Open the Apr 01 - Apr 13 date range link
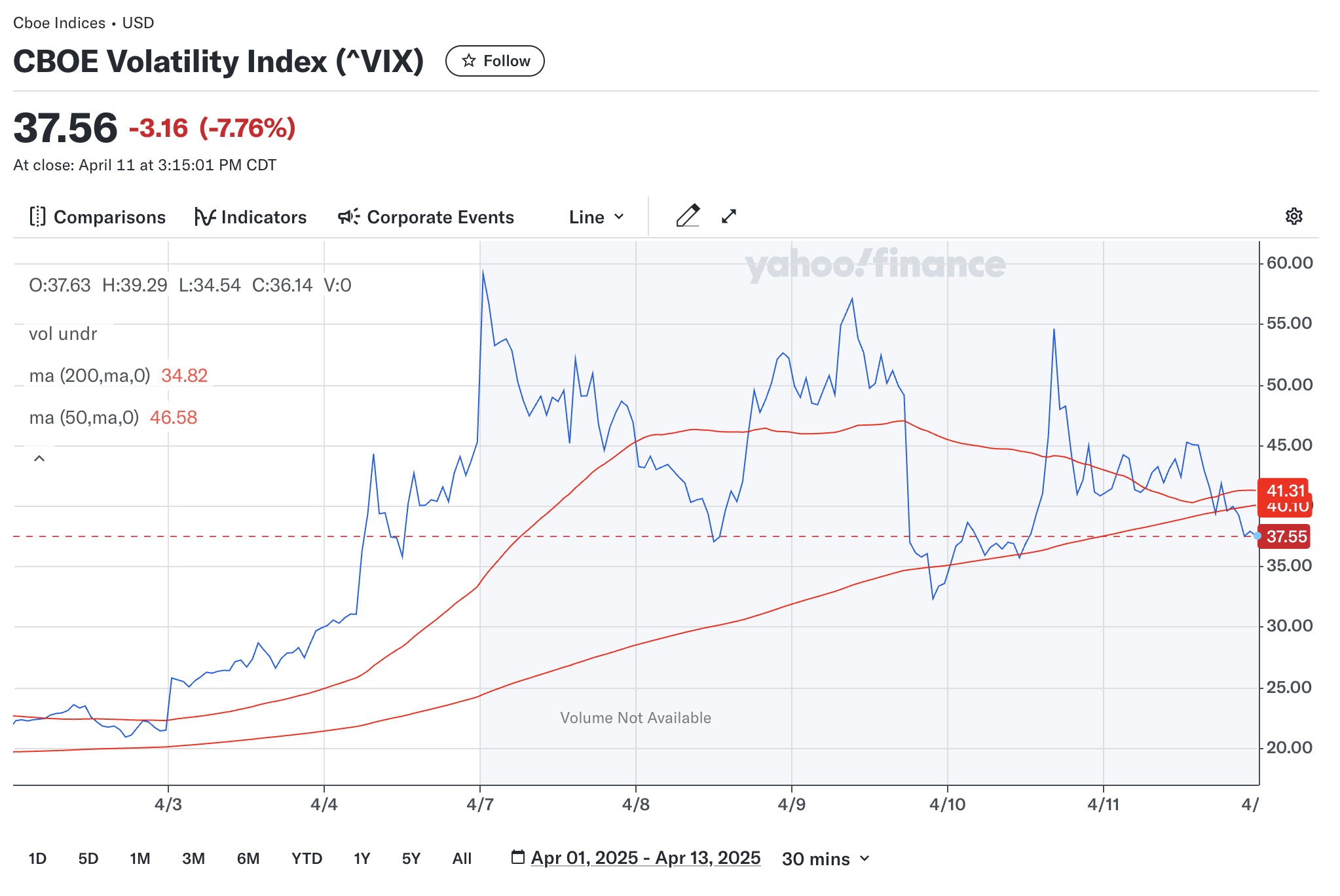Image resolution: width=1340 pixels, height=896 pixels. point(646,858)
